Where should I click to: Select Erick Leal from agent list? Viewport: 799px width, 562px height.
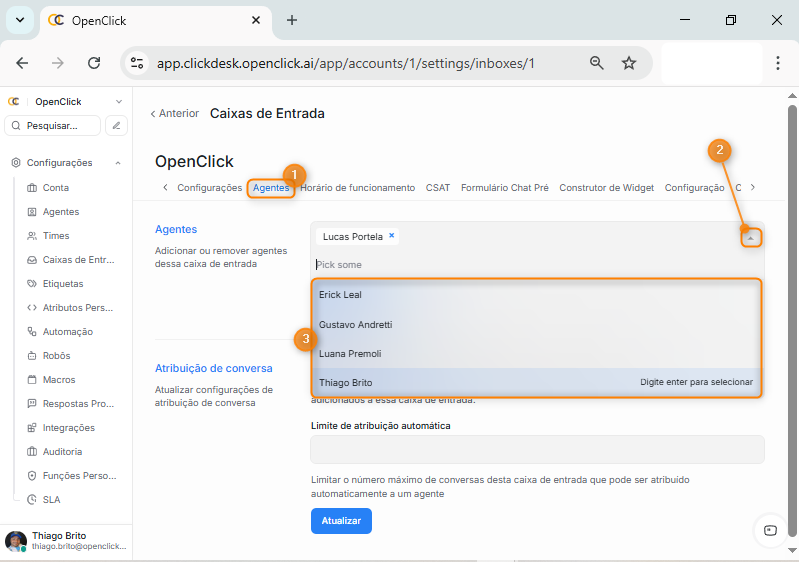(x=340, y=295)
